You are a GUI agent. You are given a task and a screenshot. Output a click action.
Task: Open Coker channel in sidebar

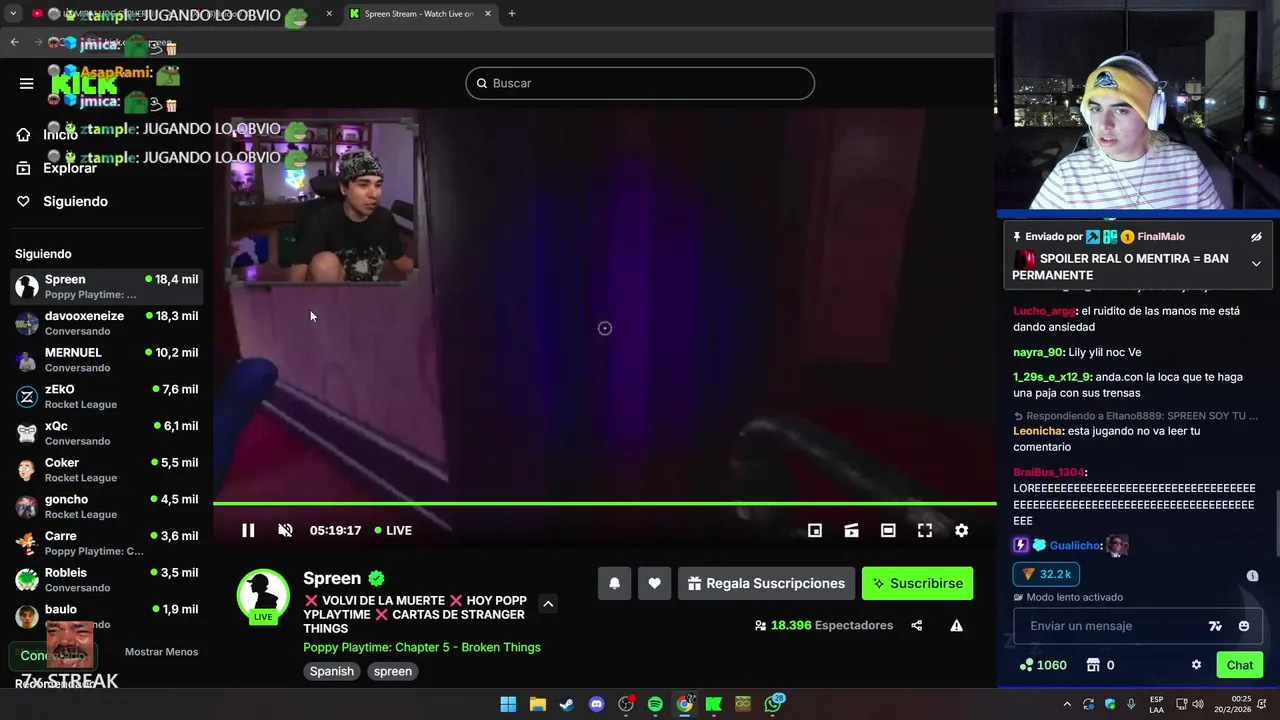[x=106, y=470]
